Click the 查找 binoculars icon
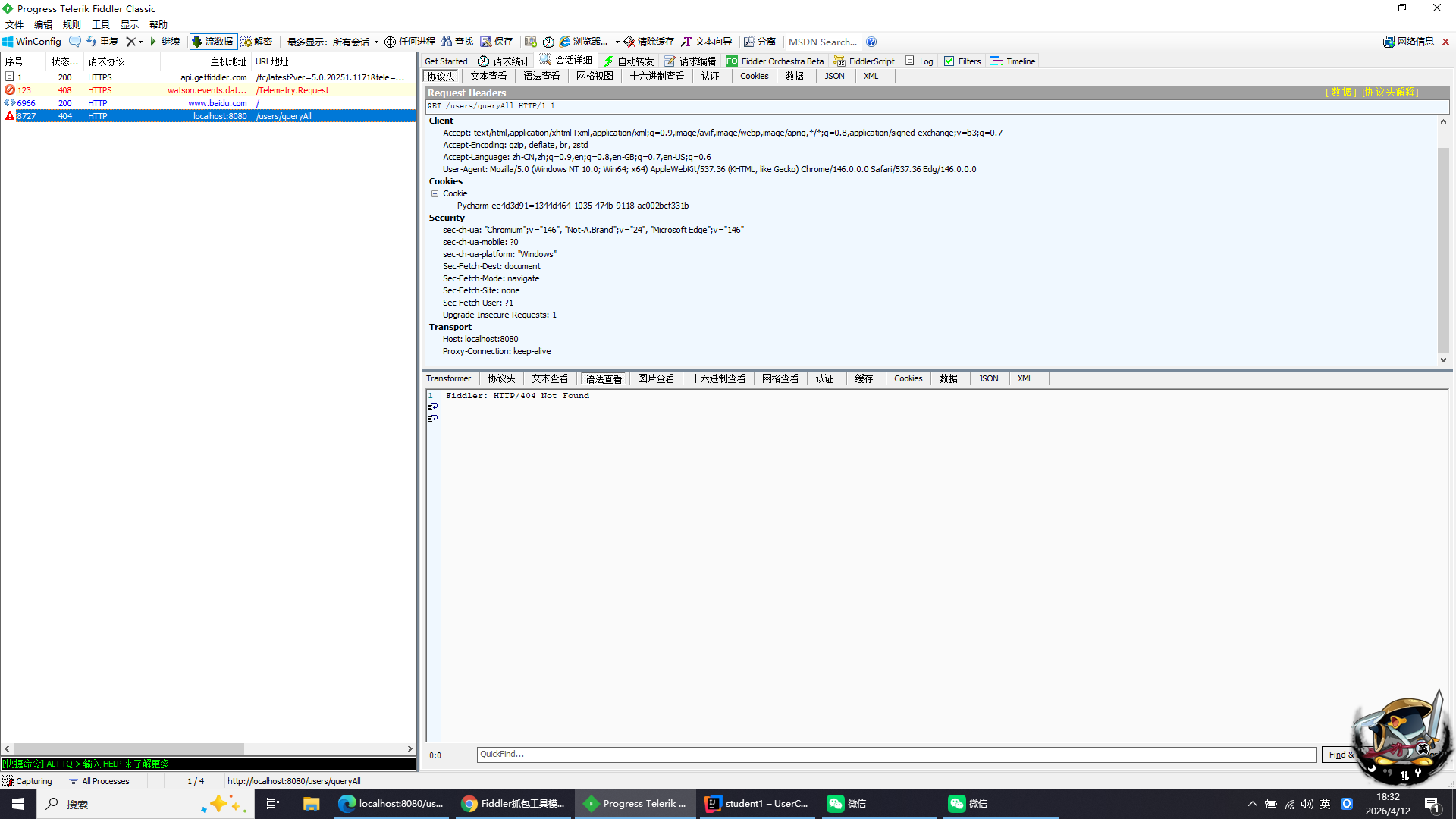This screenshot has height=819, width=1456. tap(447, 42)
